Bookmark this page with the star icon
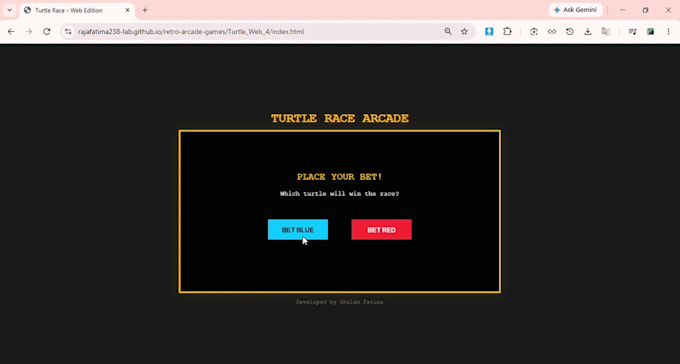Screen dimensions: 680x364 click(x=464, y=32)
